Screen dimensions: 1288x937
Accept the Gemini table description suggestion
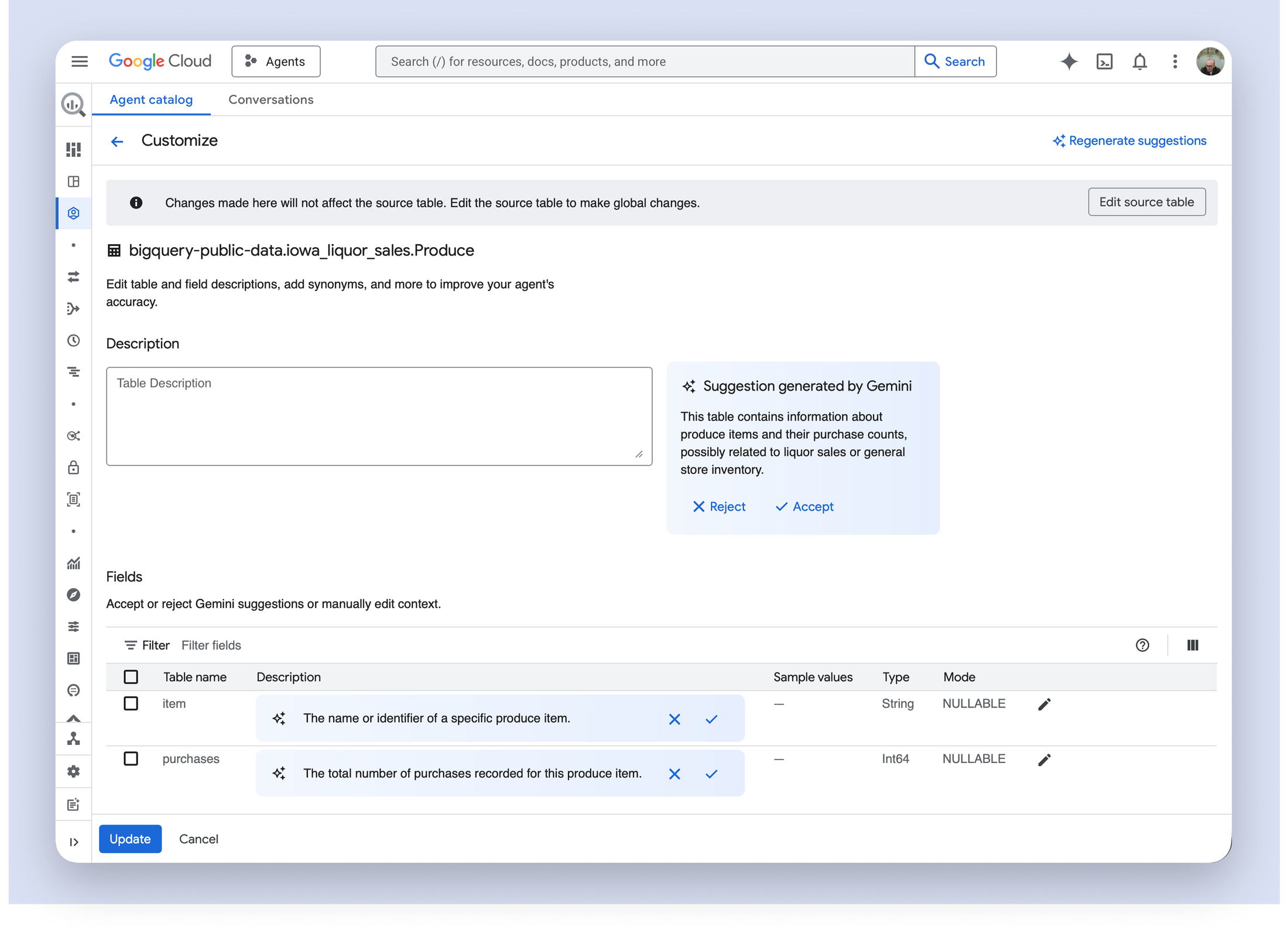click(804, 507)
